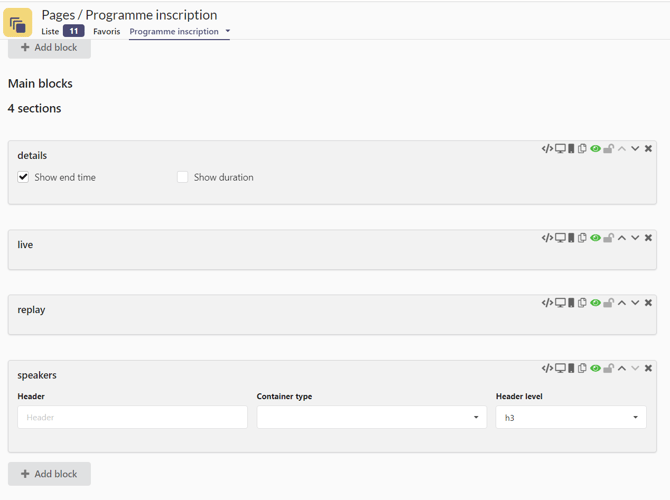The image size is (670, 500).
Task: Uncheck the Show end time checkbox
Action: [x=23, y=177]
